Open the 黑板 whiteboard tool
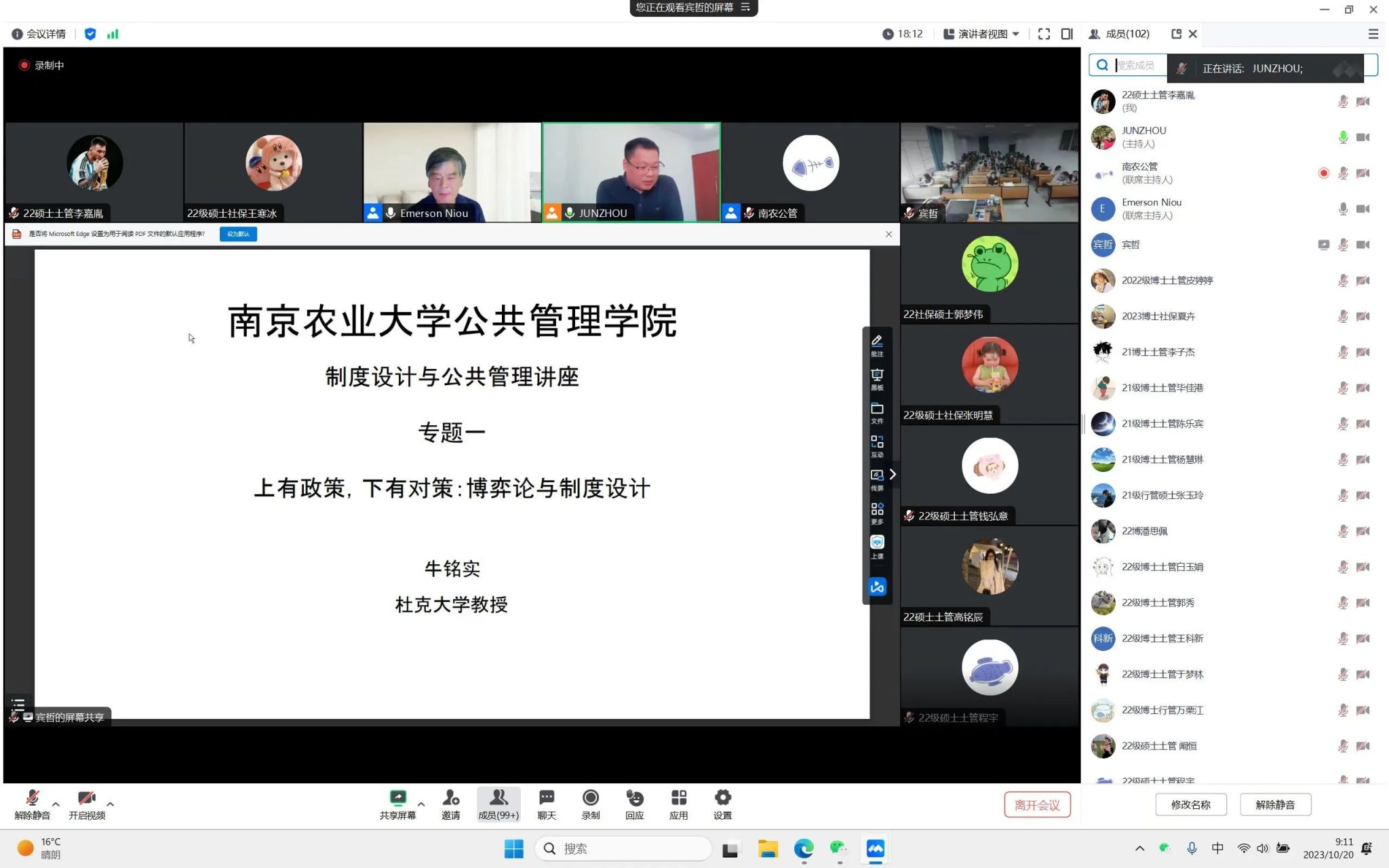This screenshot has height=868, width=1389. pyautogui.click(x=877, y=380)
